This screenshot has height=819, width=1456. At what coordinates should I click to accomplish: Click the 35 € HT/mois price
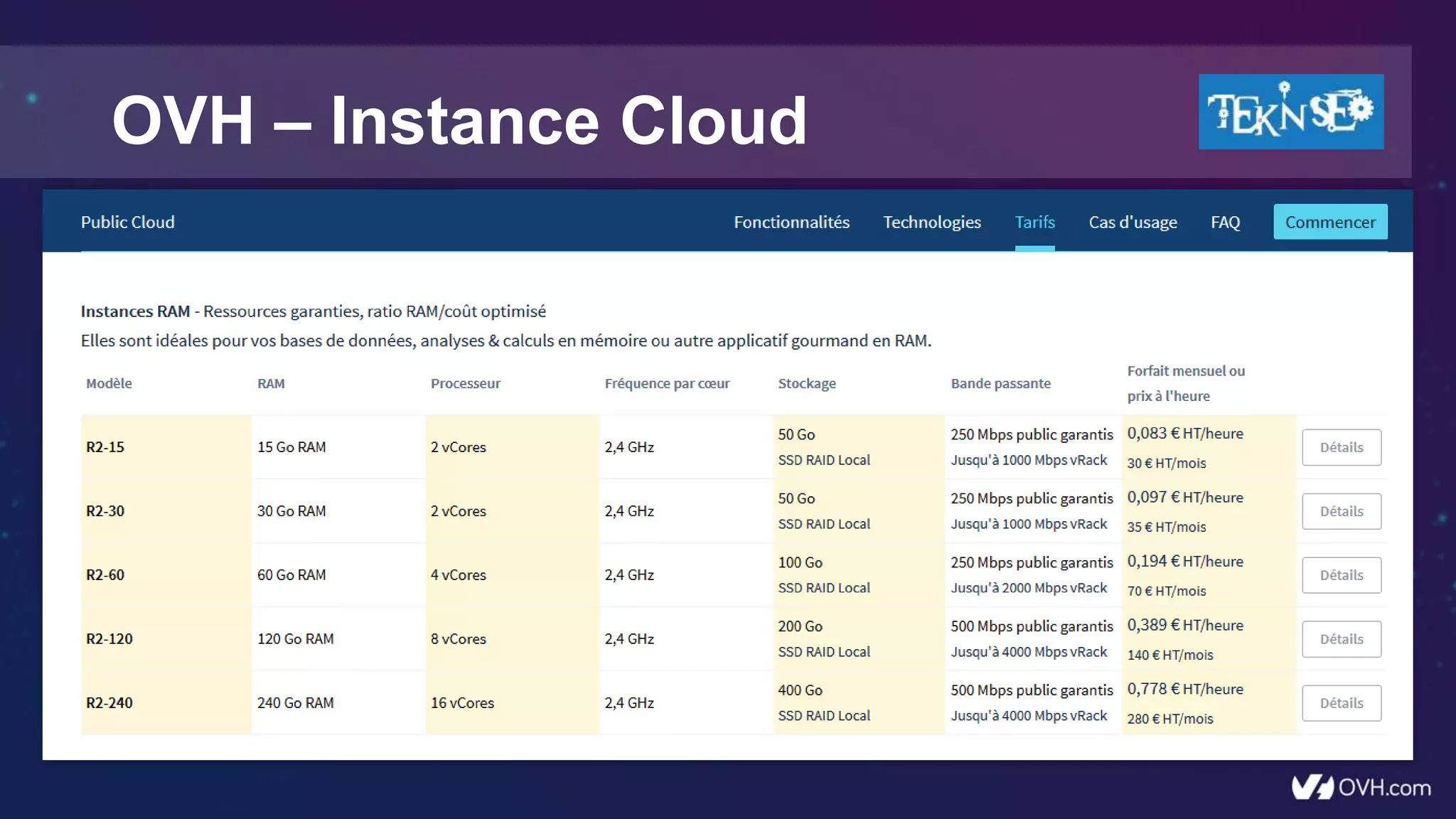coord(1167,527)
